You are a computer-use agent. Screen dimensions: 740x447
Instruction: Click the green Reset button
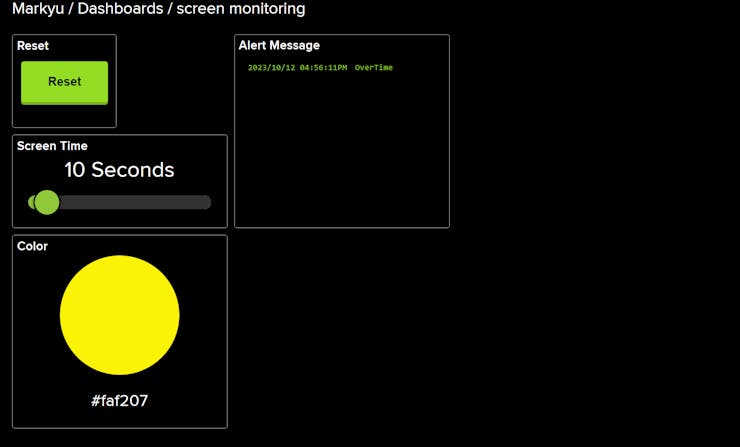[x=65, y=83]
